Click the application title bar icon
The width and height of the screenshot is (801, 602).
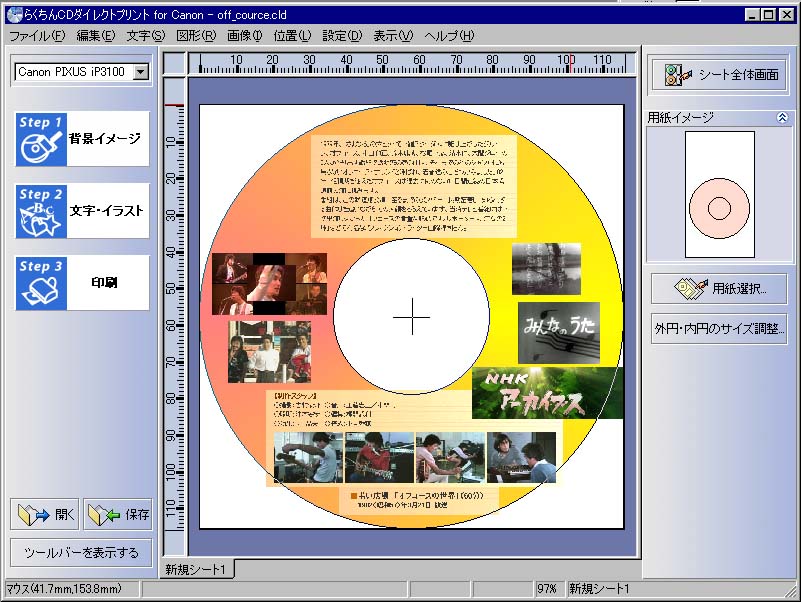pos(14,15)
